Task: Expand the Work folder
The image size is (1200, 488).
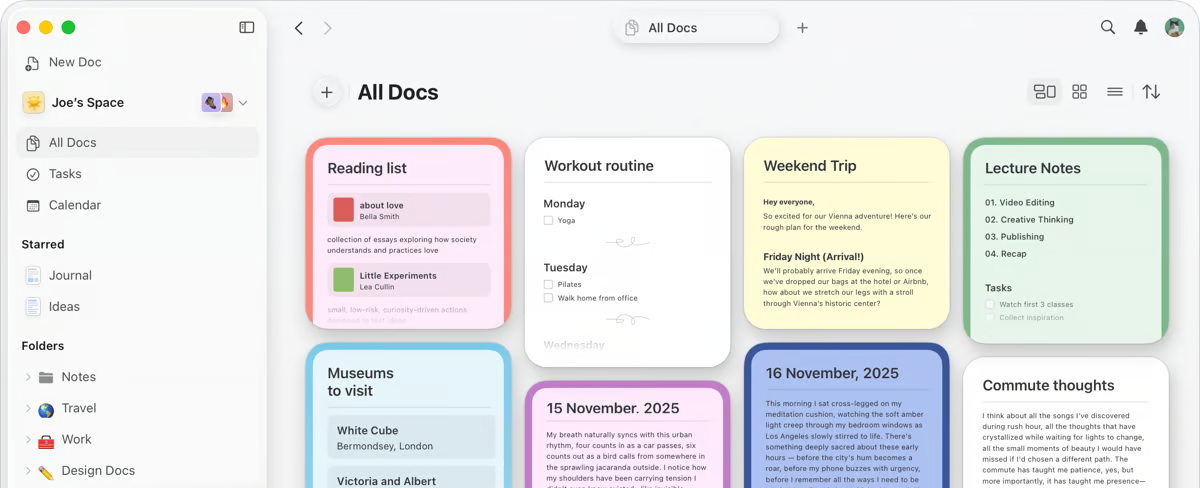Action: pyautogui.click(x=28, y=439)
